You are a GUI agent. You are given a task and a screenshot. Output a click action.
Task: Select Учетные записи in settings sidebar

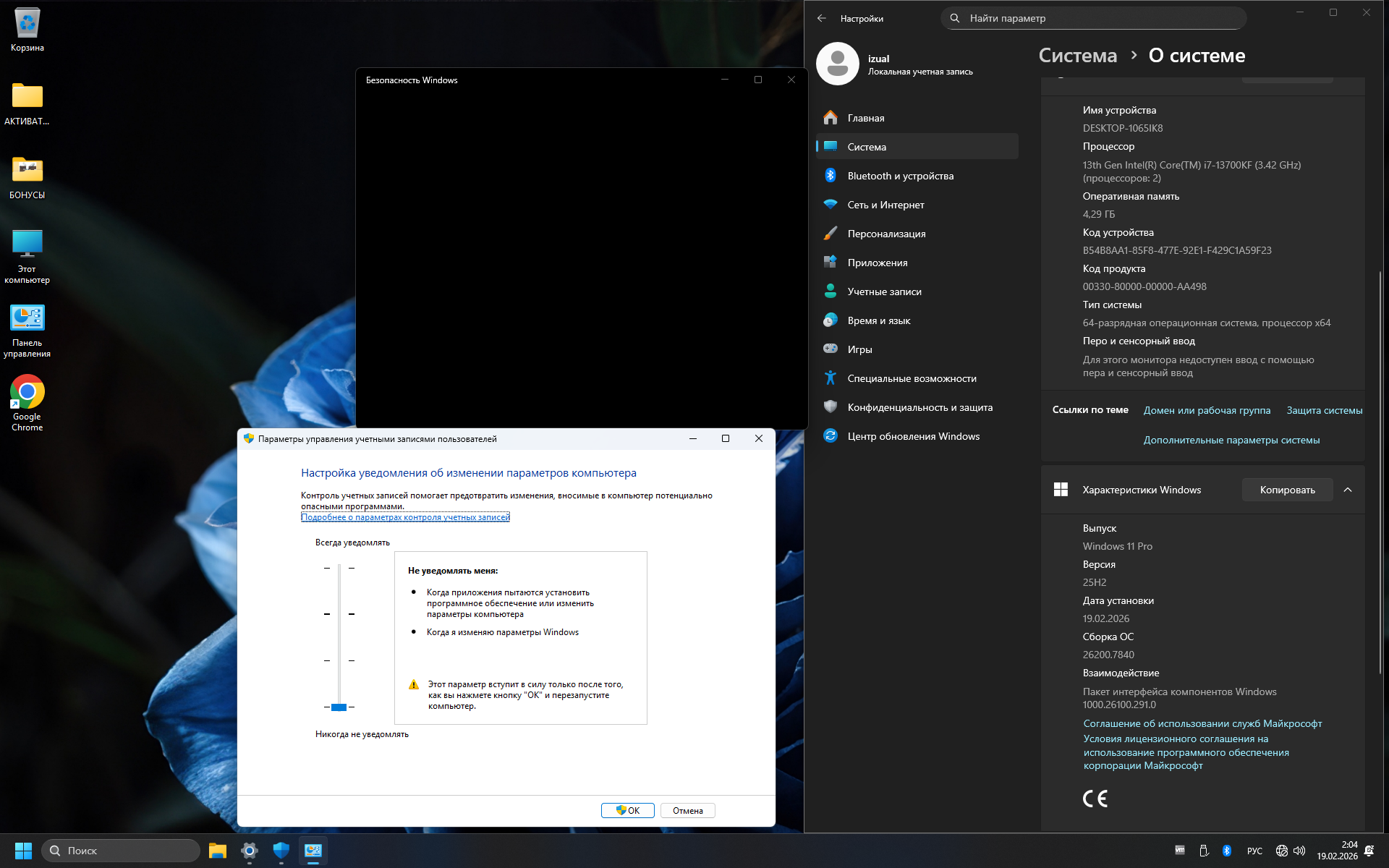[884, 292]
